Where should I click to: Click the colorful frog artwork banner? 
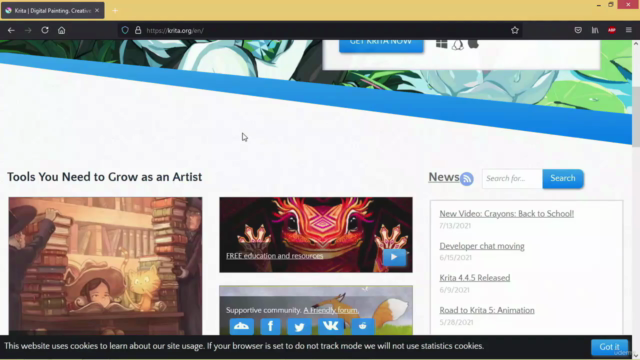[x=316, y=235]
